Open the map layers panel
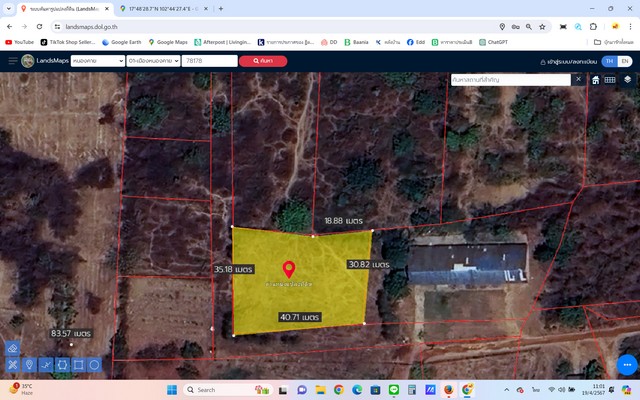 [627, 79]
